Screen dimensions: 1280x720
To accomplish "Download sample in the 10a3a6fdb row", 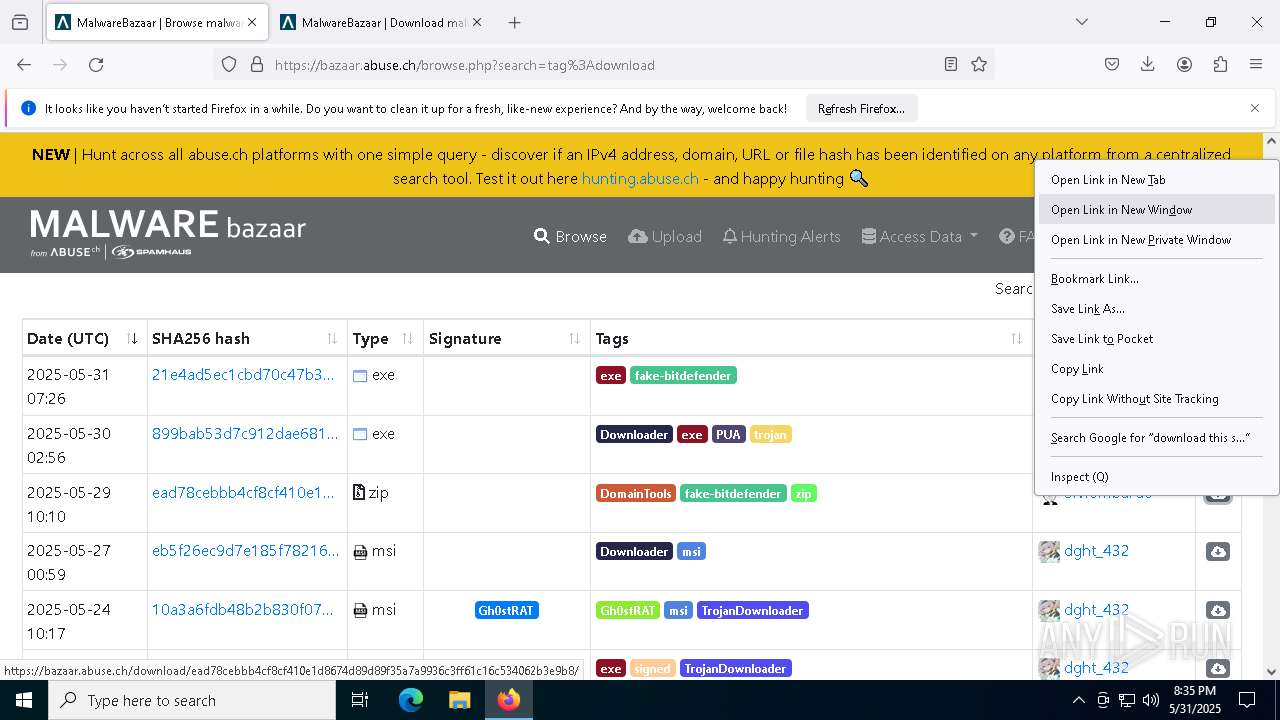I will [x=1217, y=610].
